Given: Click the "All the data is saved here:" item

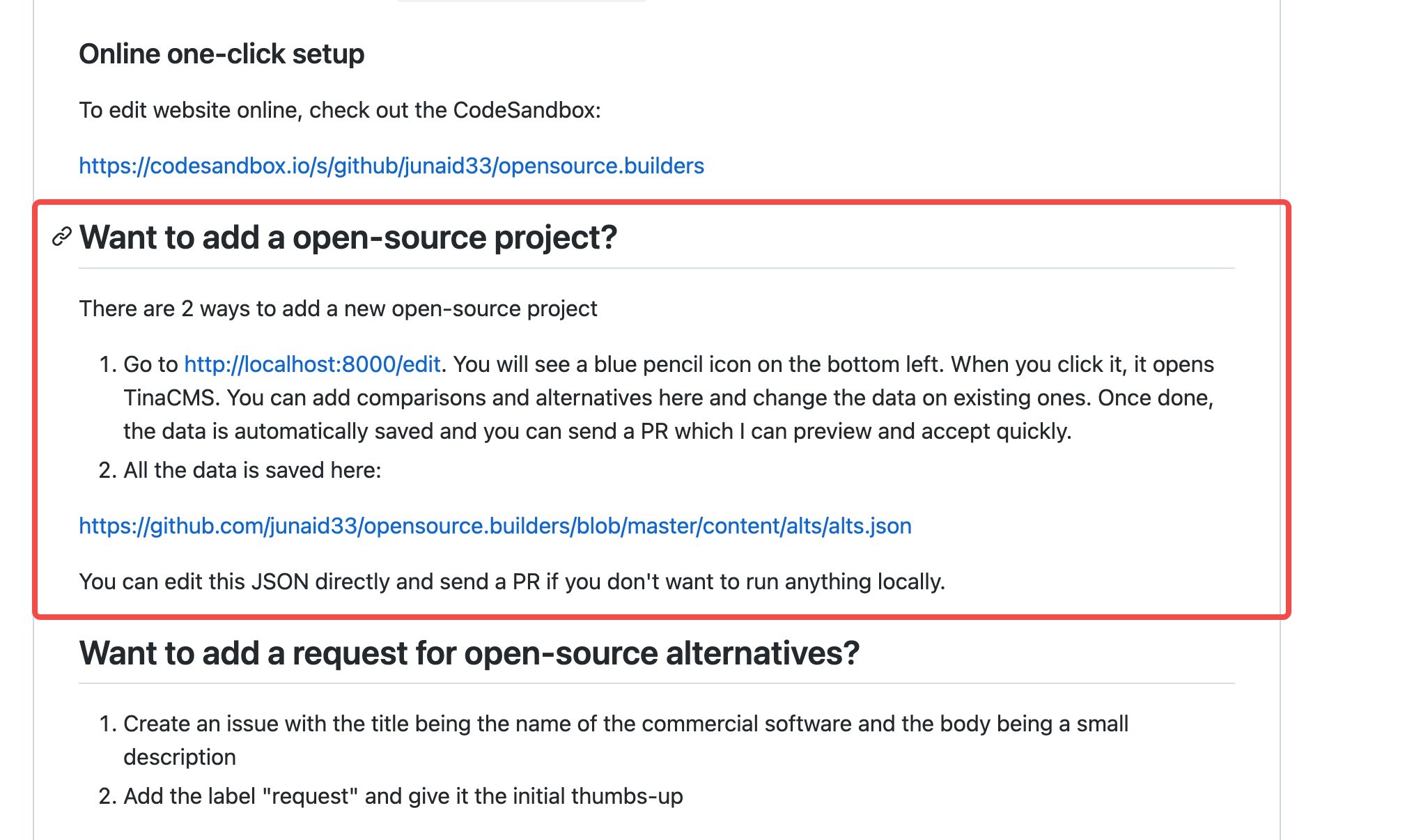Looking at the screenshot, I should tap(252, 470).
